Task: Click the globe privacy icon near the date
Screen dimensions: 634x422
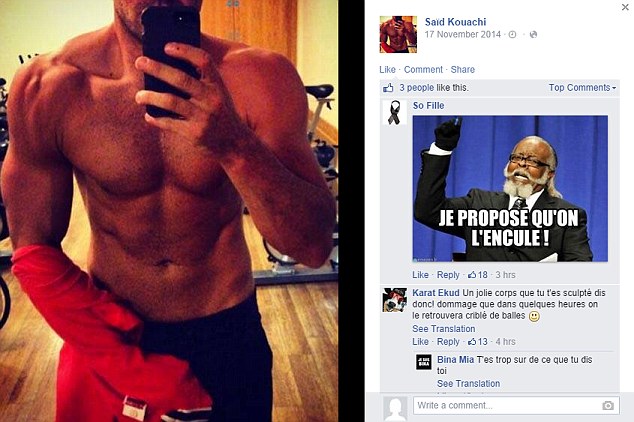Action: coord(533,35)
